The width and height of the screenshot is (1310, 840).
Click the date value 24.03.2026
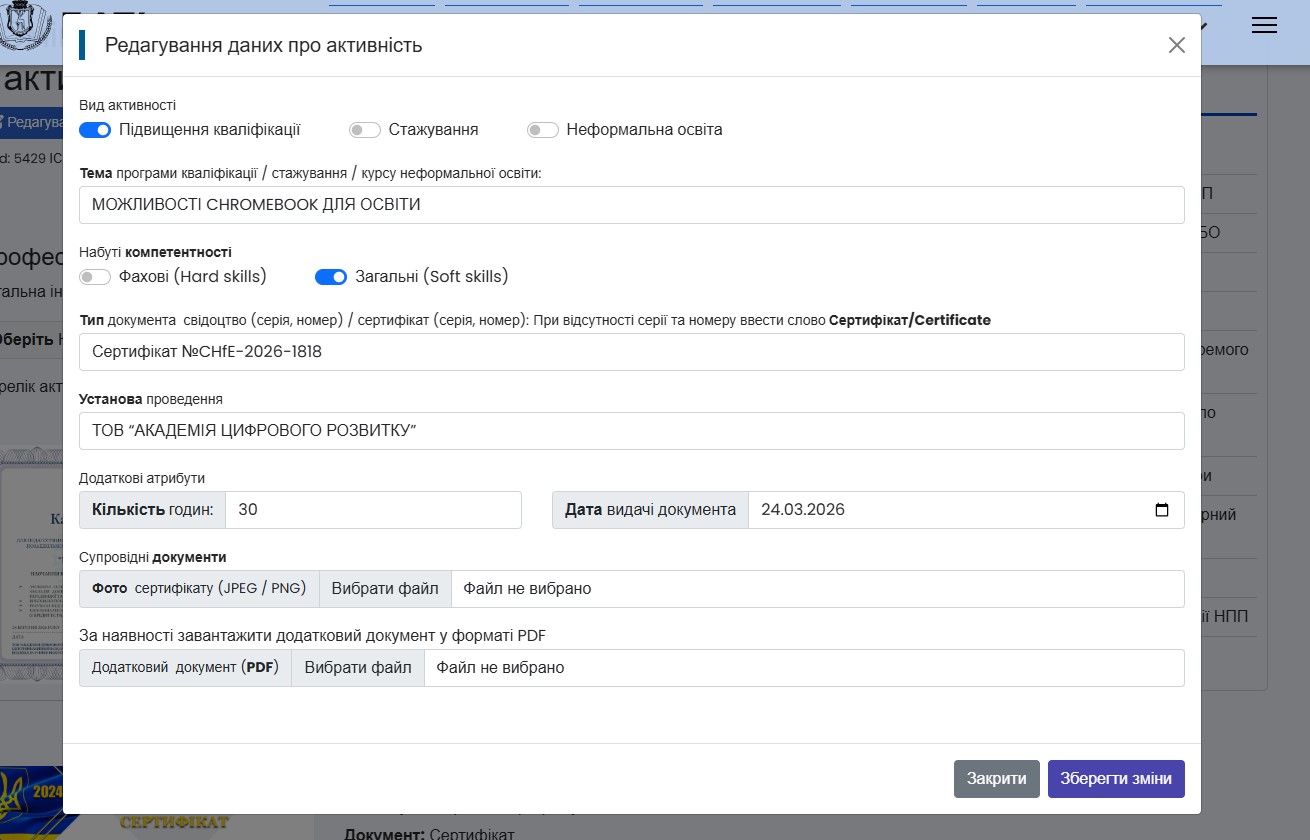[x=803, y=510]
